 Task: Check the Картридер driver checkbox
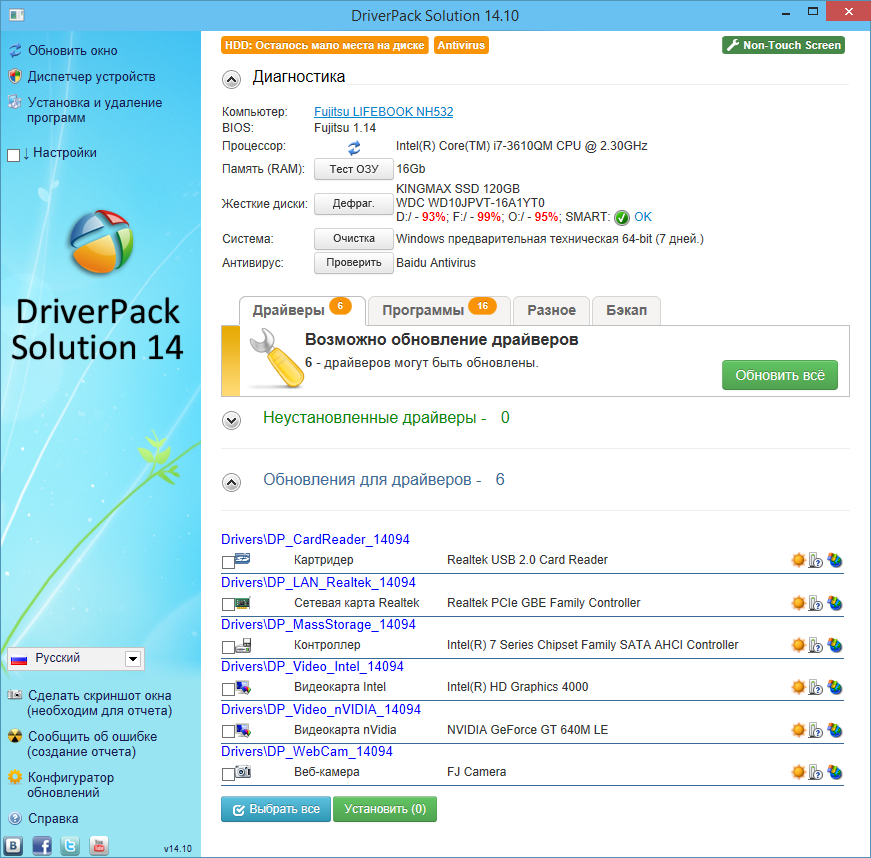pyautogui.click(x=228, y=563)
